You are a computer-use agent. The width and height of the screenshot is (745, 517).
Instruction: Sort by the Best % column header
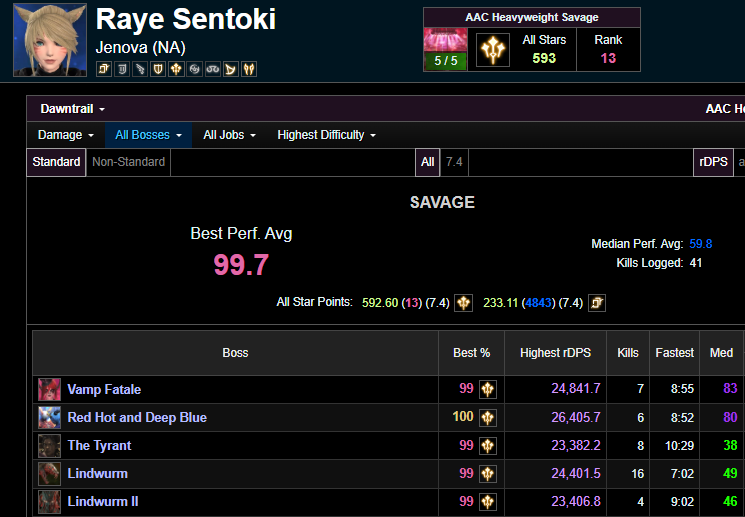tap(471, 353)
